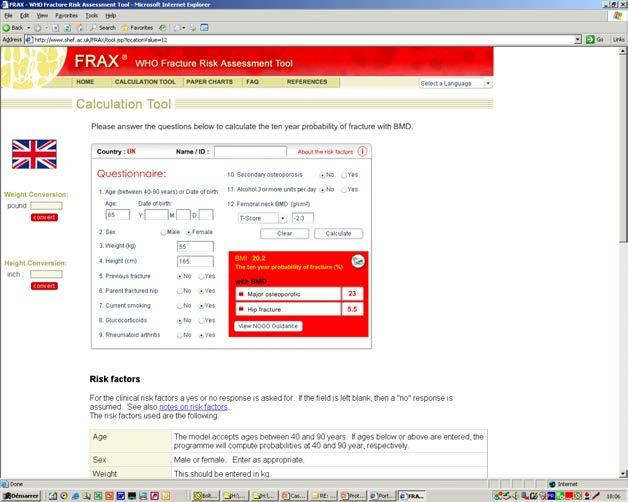Click the View NOGG Guidance button
The height and width of the screenshot is (502, 628).
268,326
